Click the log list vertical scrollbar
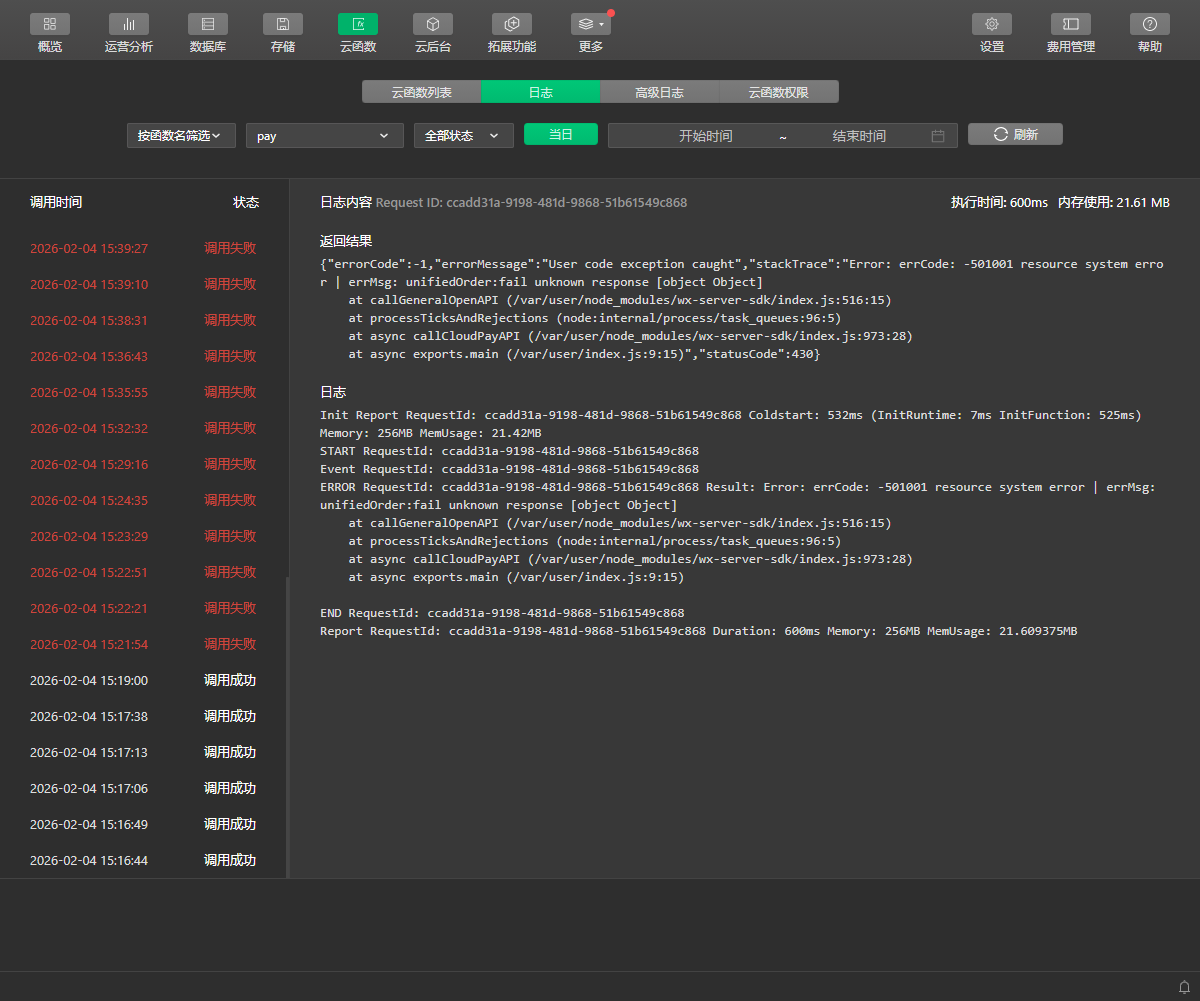 click(x=288, y=727)
